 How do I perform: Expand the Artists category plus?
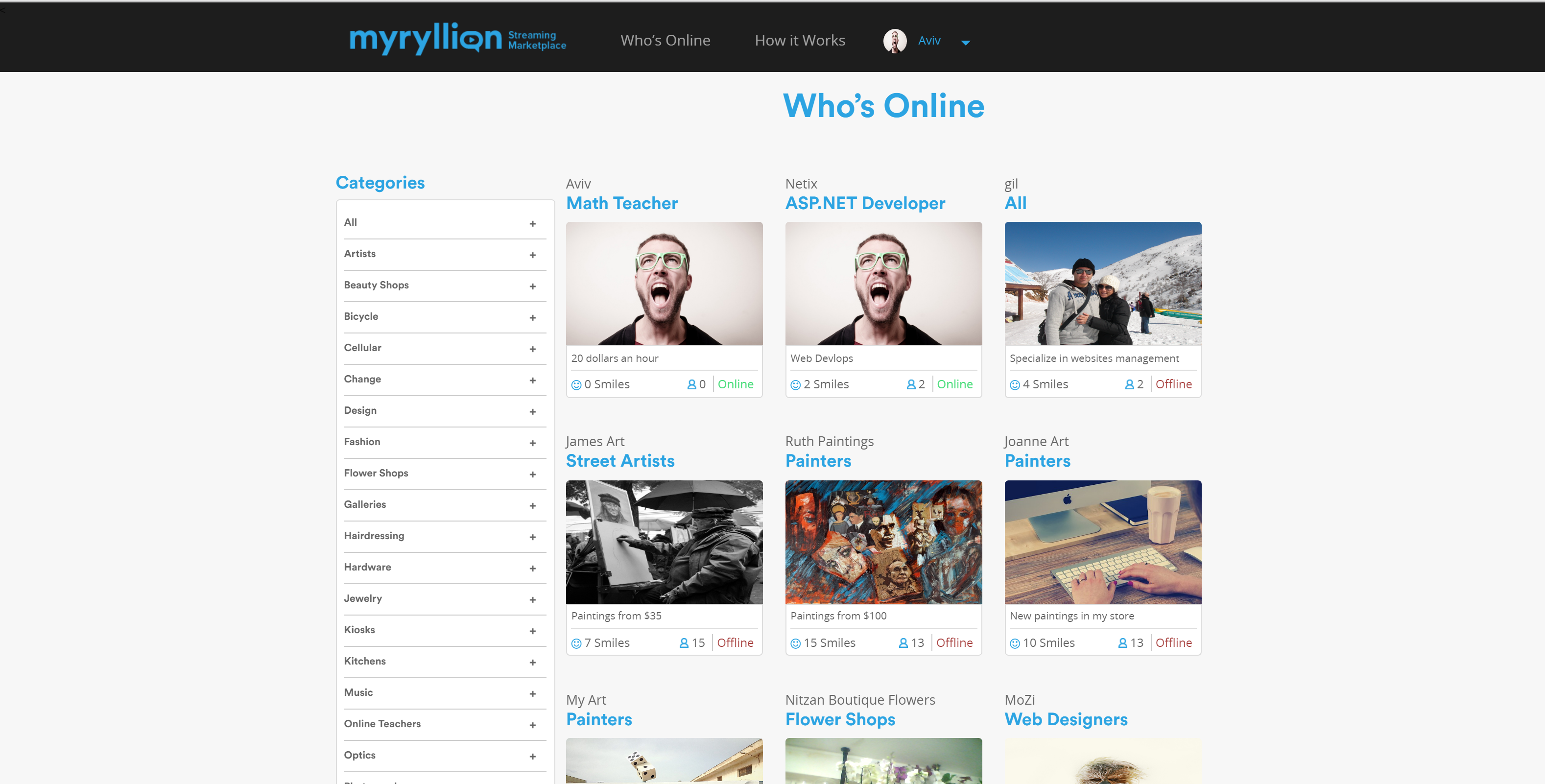(533, 255)
